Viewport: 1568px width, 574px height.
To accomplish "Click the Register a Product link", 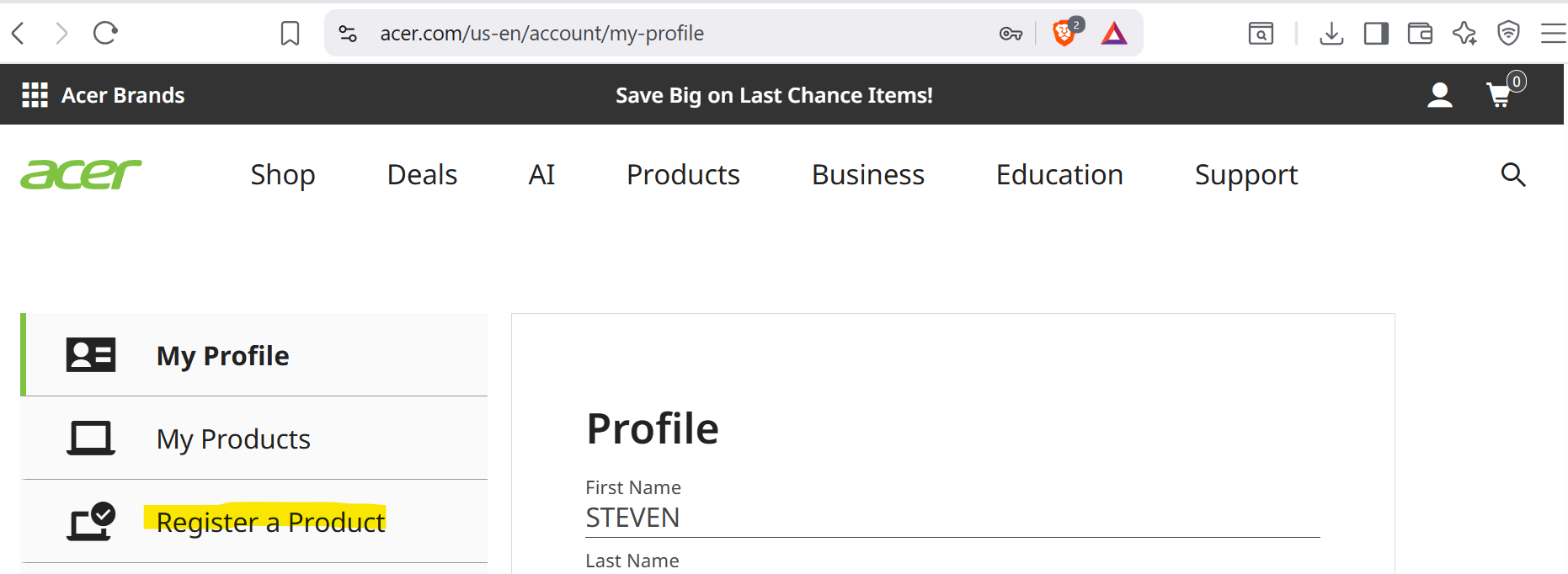I will coord(270,522).
